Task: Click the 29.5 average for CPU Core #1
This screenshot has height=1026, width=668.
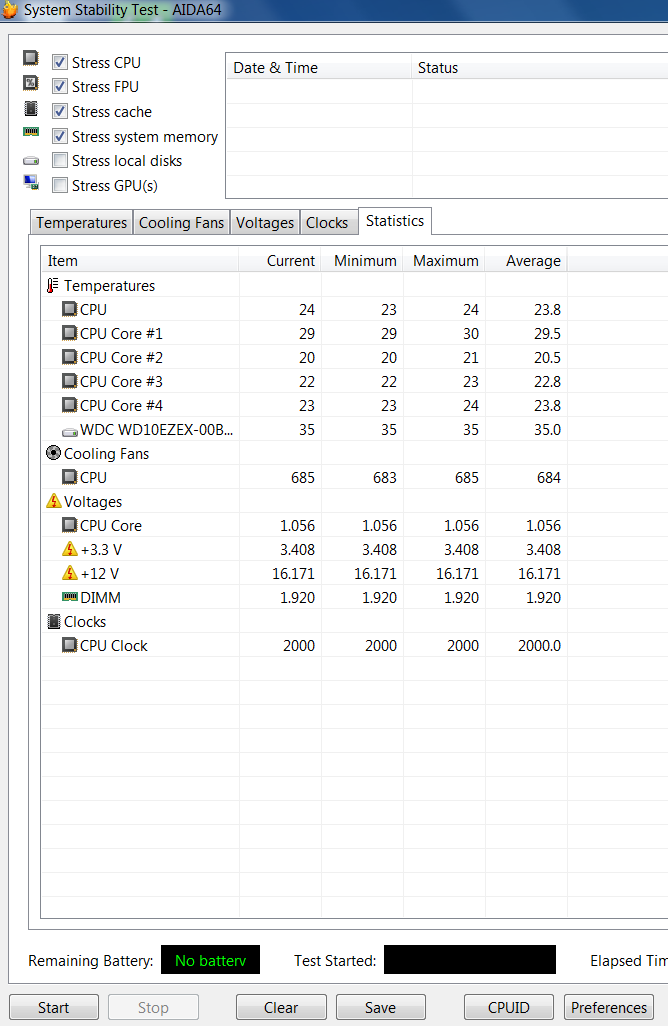Action: 547,334
